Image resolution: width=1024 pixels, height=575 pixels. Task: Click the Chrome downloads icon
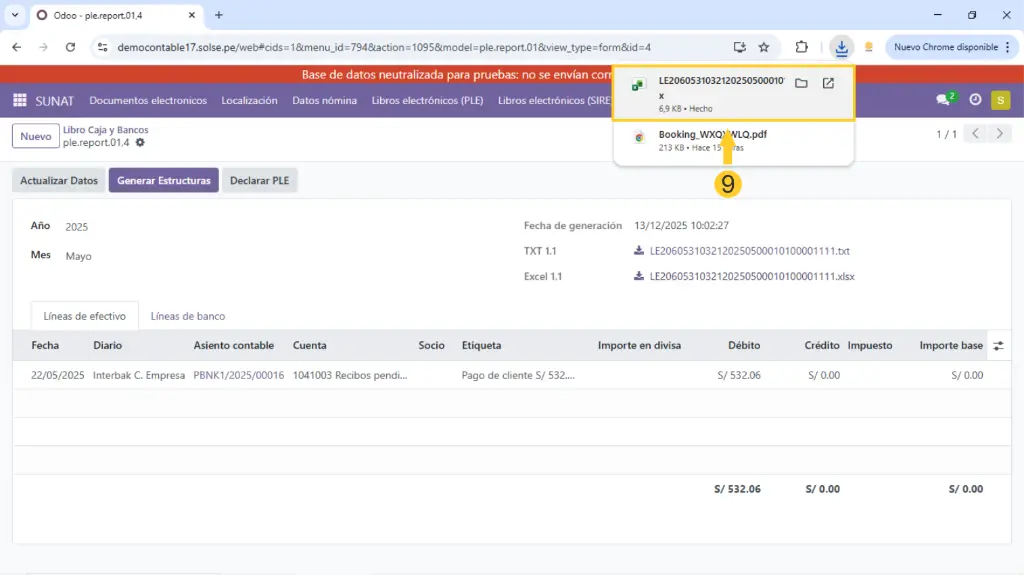(841, 47)
